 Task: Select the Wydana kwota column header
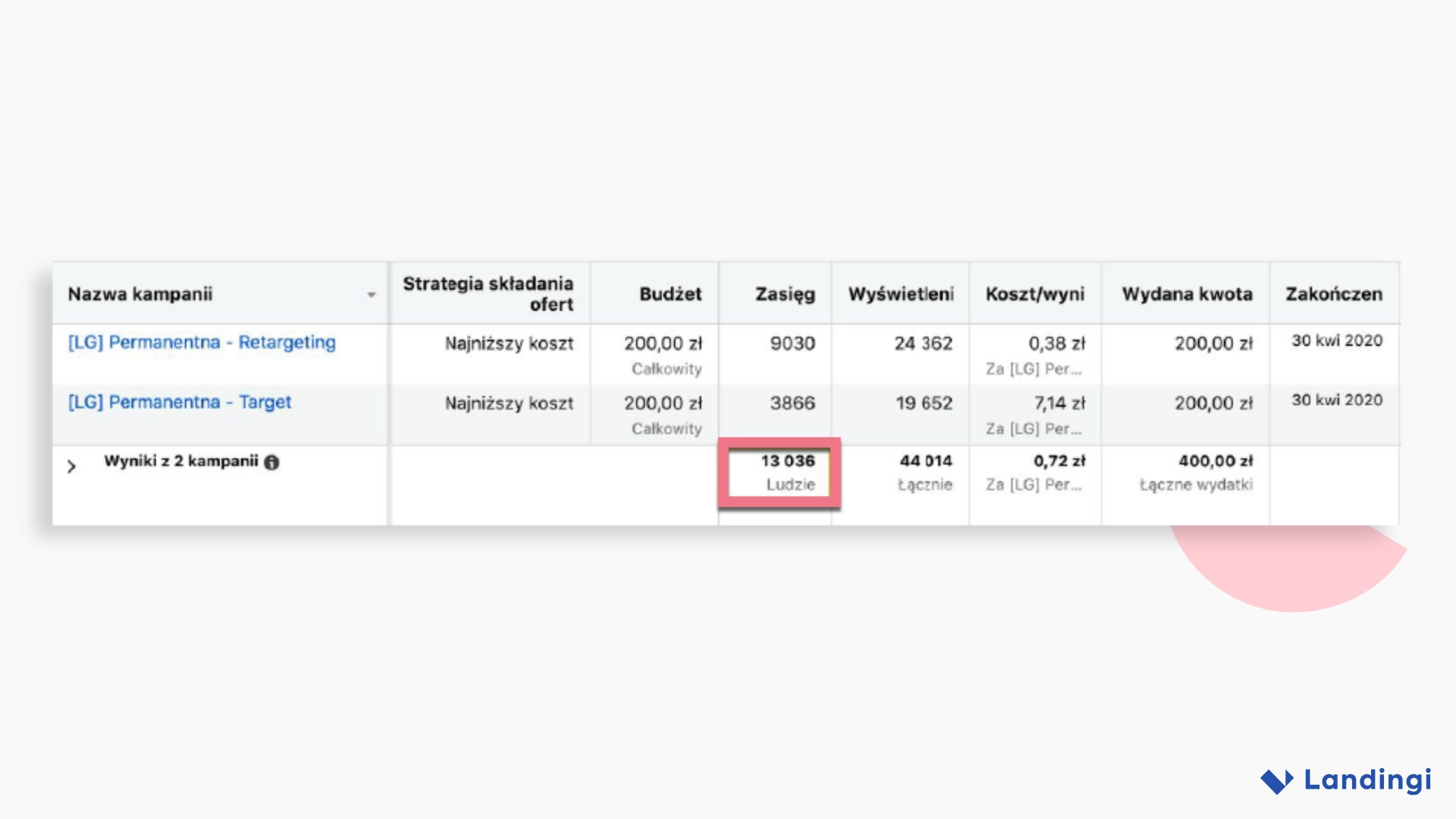(1185, 293)
